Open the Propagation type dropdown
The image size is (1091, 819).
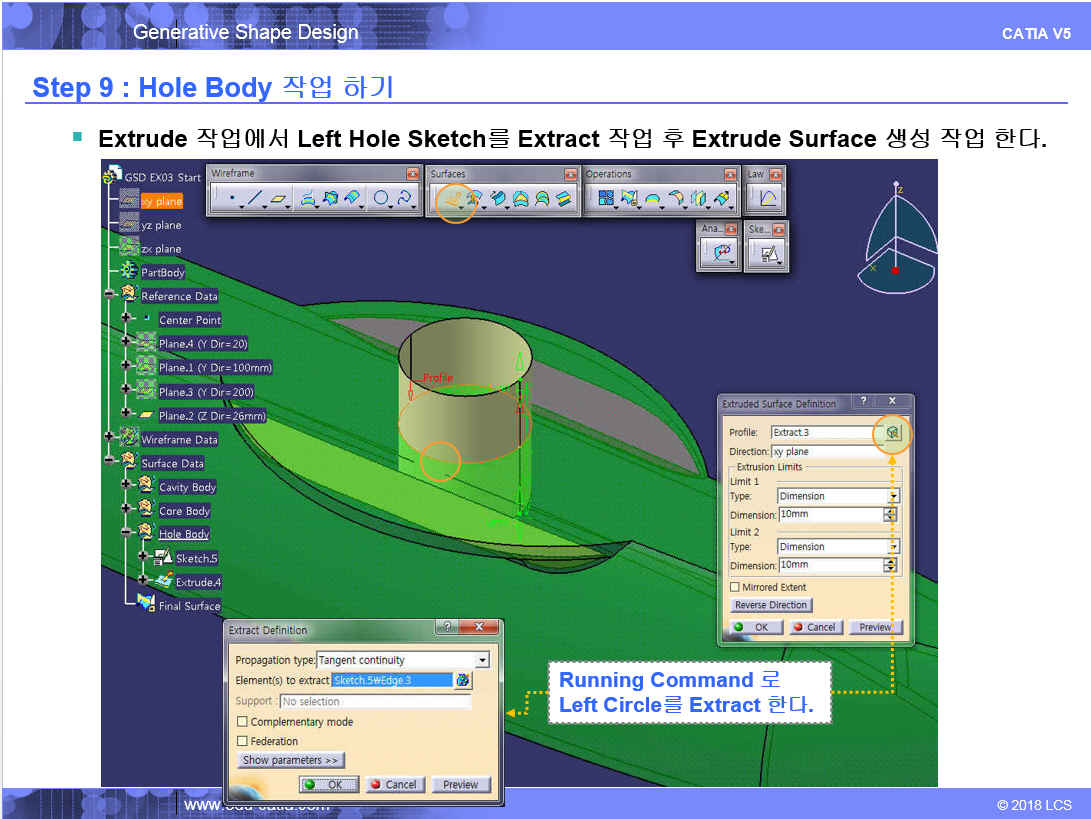tap(483, 660)
